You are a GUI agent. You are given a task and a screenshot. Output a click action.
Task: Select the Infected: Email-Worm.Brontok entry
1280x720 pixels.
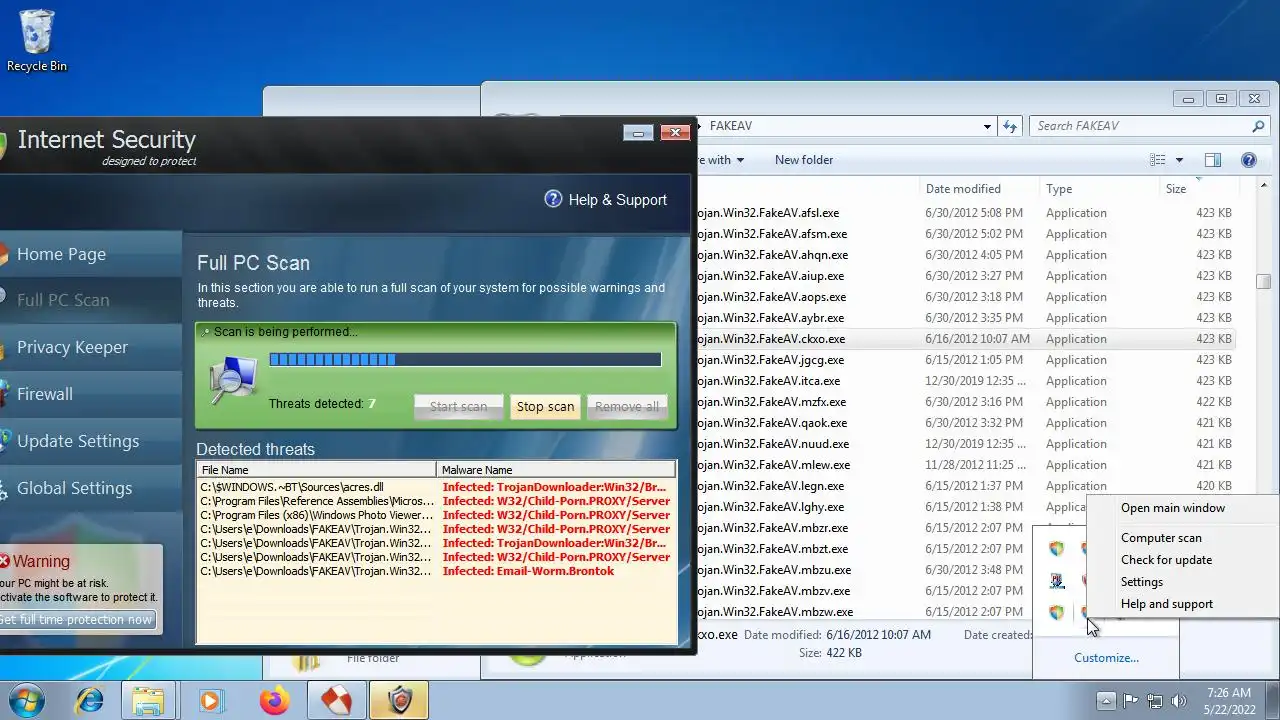coord(528,571)
